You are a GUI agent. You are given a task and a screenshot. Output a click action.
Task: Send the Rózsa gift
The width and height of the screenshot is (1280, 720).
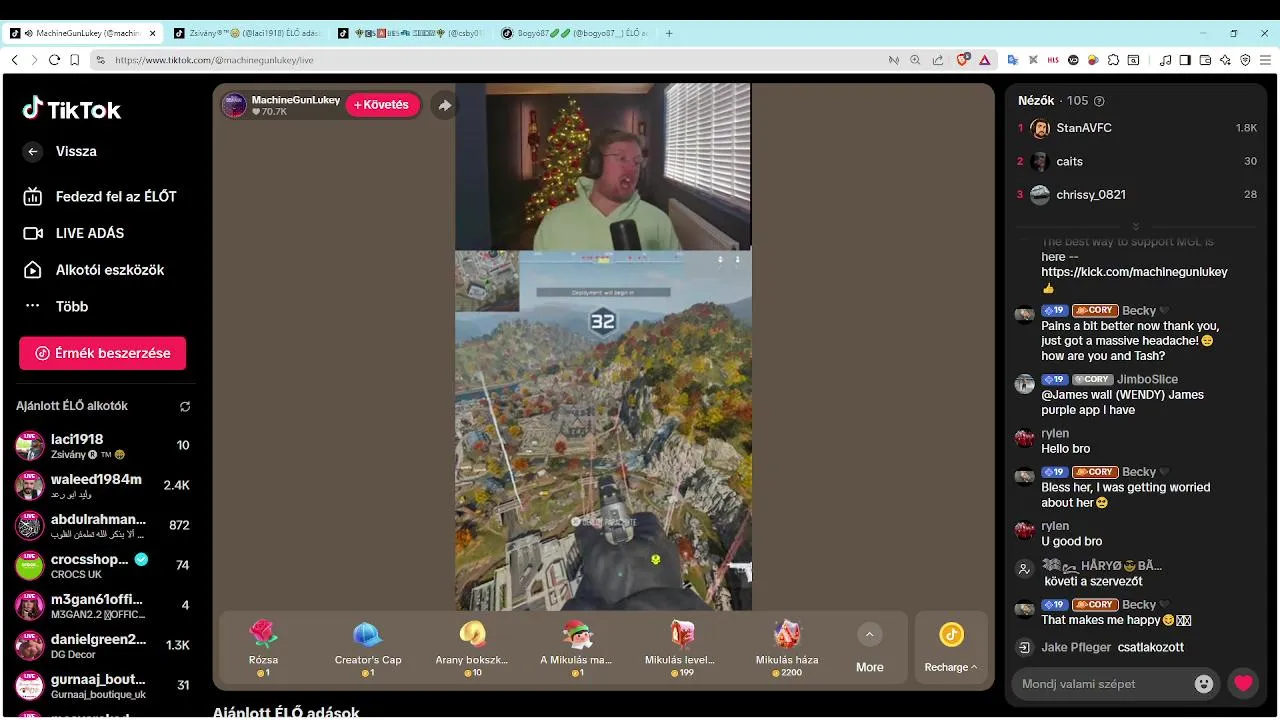pyautogui.click(x=263, y=647)
